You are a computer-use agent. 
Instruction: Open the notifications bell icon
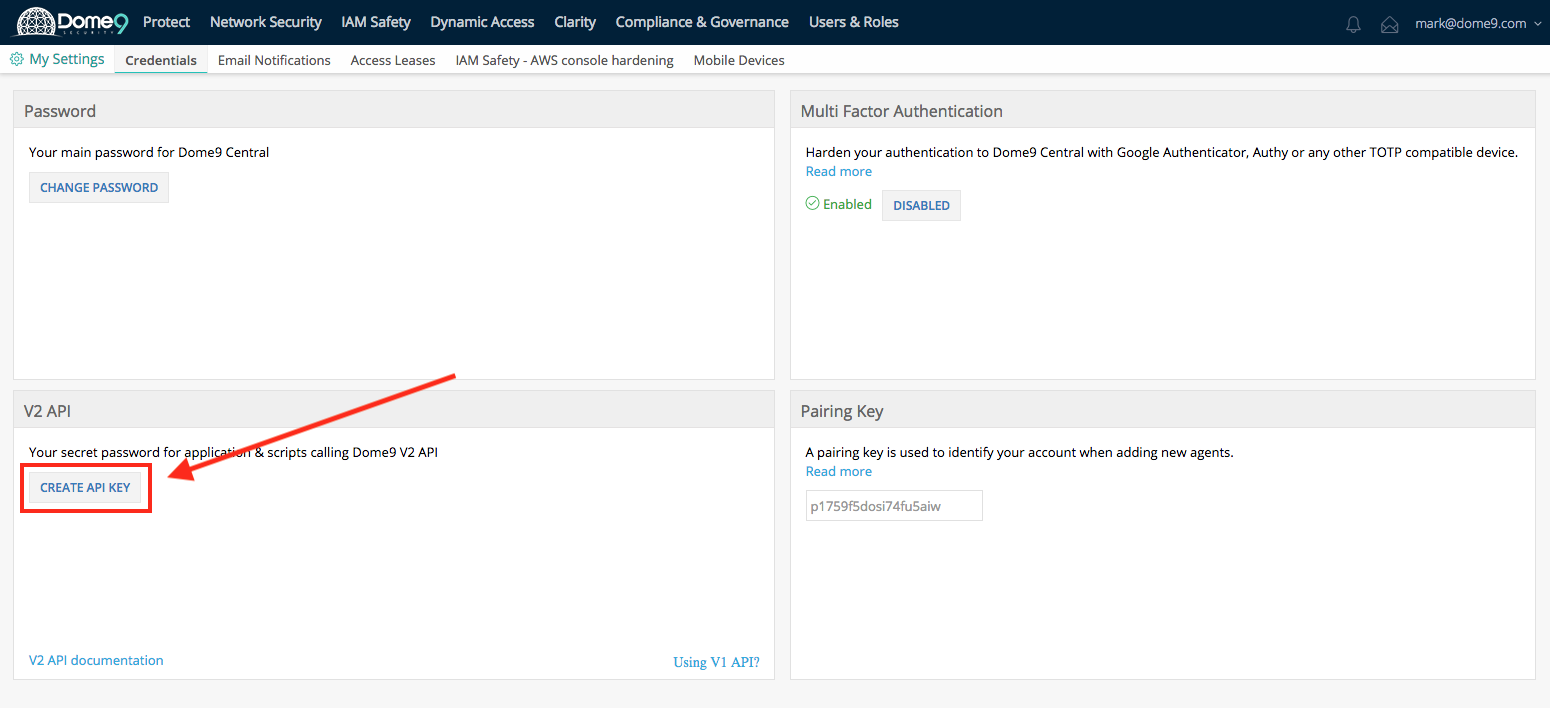pos(1353,24)
